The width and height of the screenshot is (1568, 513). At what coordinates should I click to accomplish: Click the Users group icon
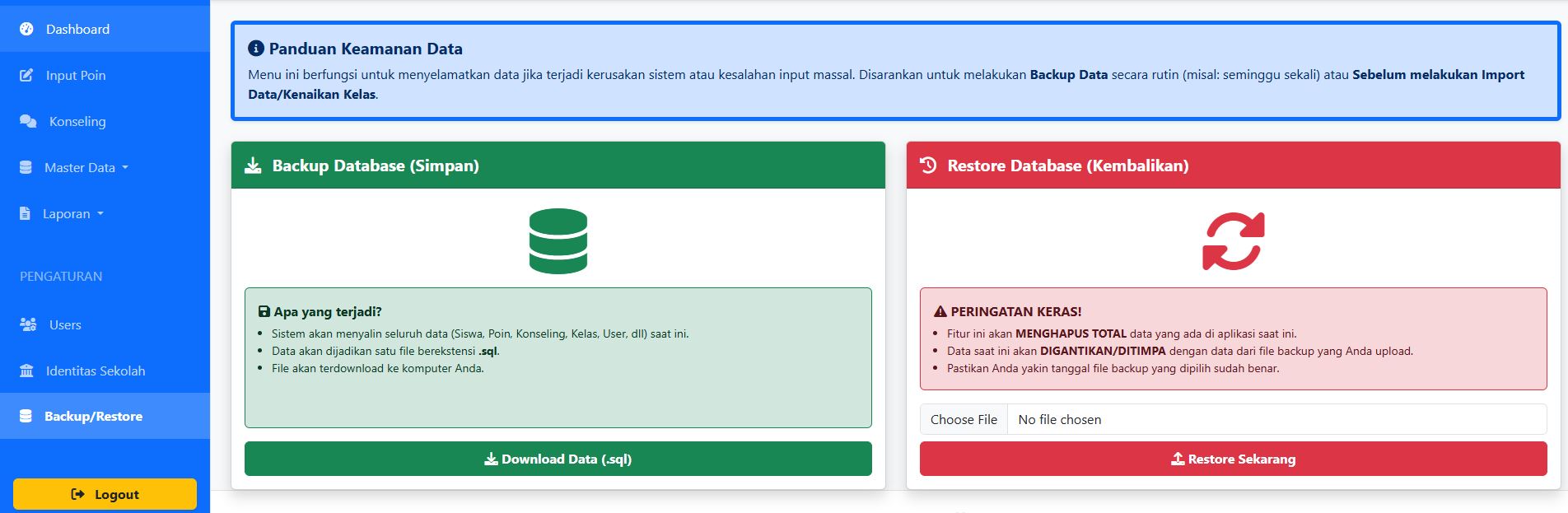click(x=28, y=324)
